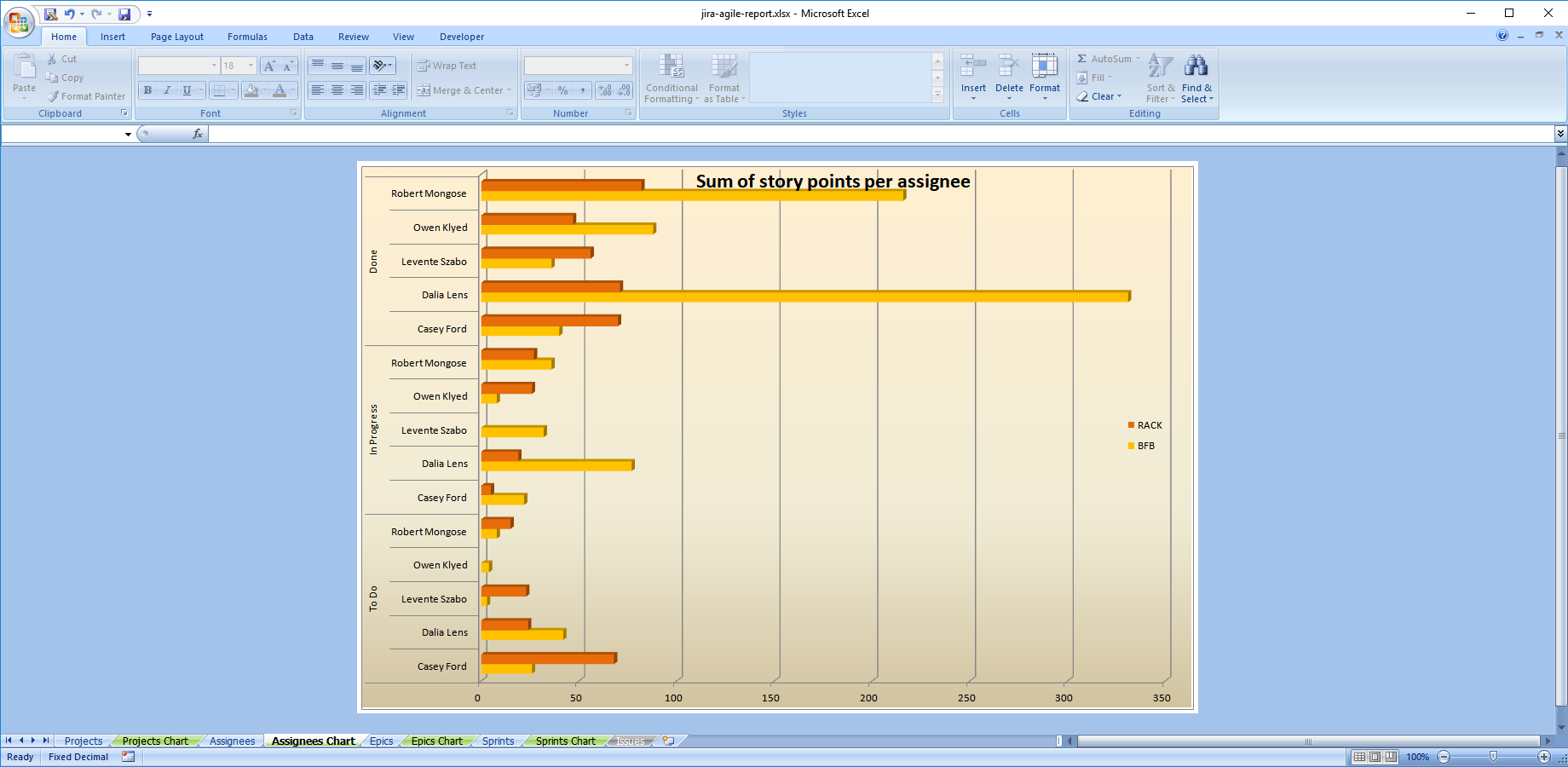Image resolution: width=1568 pixels, height=767 pixels.
Task: Click the zoom slider handle
Action: pos(1493,757)
